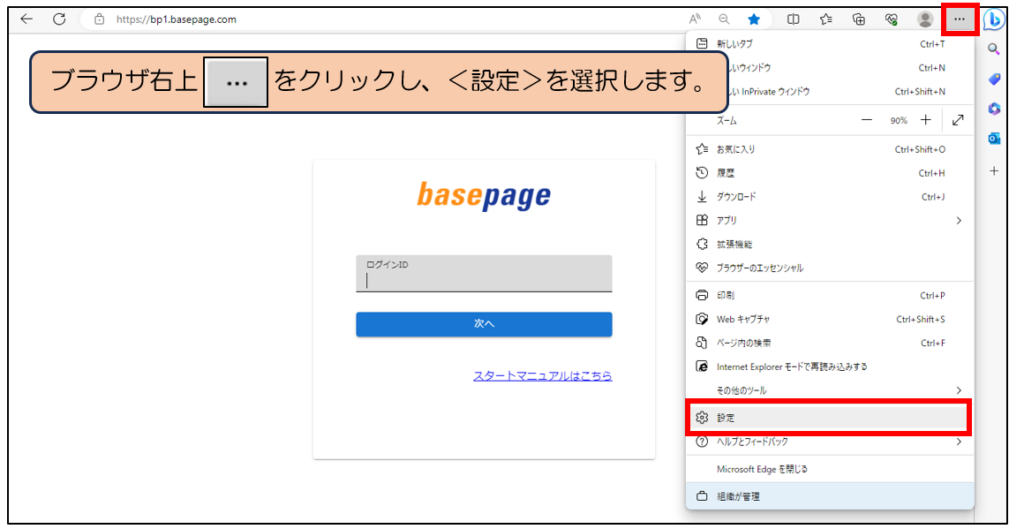Open the Outlook icon in sidebar
The width and height of the screenshot is (1024, 529).
994,139
